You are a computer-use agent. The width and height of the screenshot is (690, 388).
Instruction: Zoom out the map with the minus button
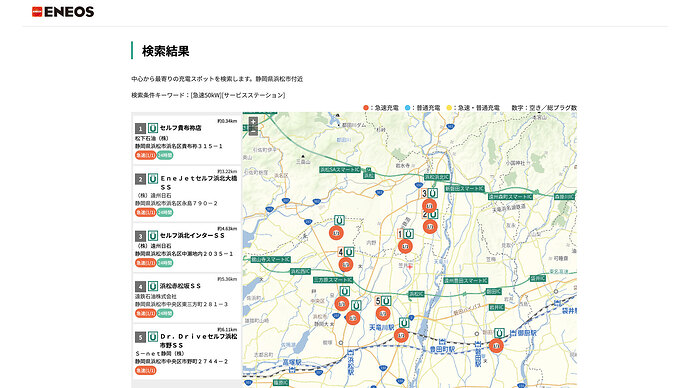click(253, 131)
